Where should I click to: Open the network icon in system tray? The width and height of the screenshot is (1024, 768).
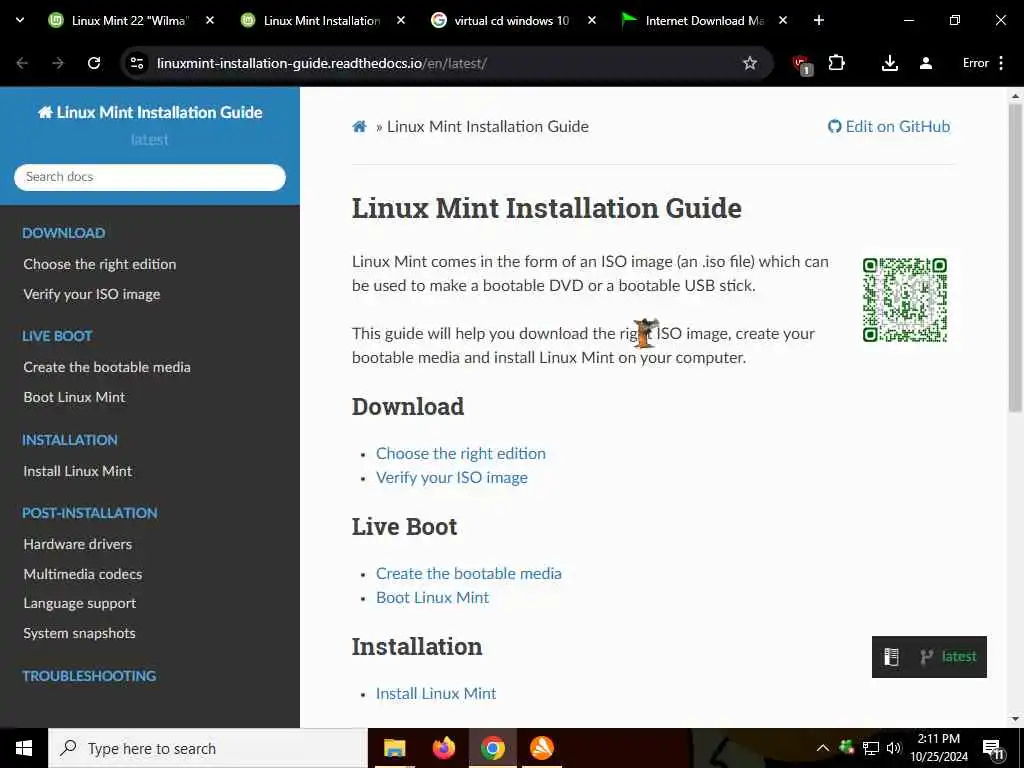871,748
